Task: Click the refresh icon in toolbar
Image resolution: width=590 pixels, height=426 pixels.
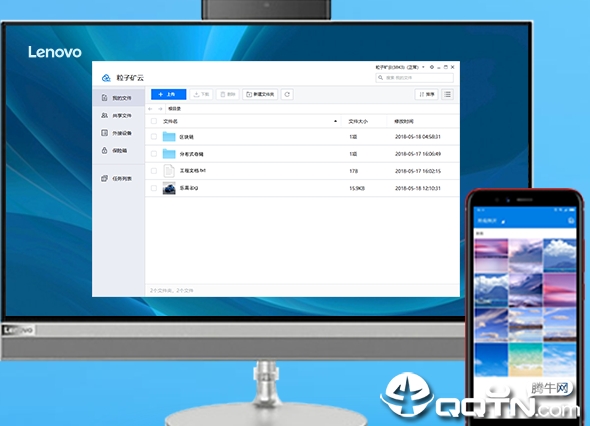Action: pos(287,94)
